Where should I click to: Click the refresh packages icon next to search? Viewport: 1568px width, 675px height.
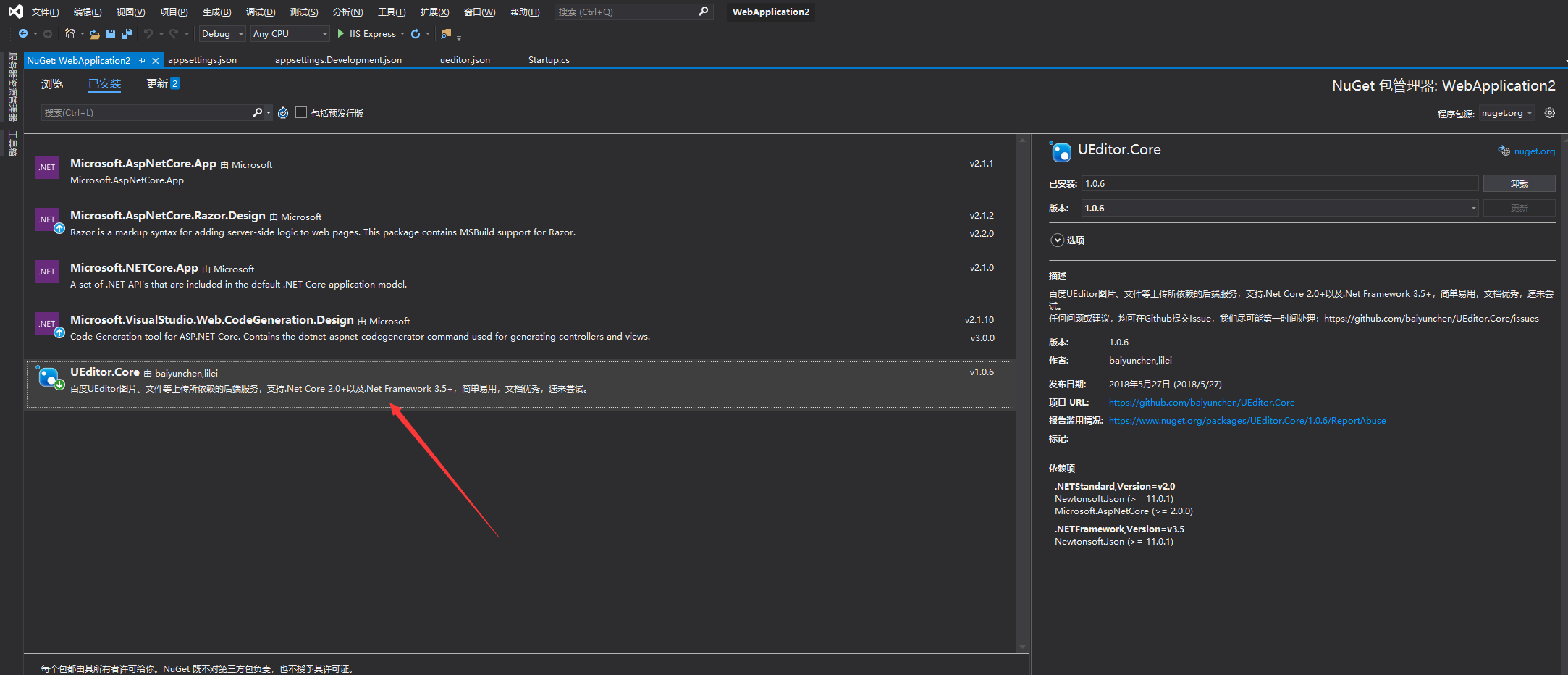(283, 113)
